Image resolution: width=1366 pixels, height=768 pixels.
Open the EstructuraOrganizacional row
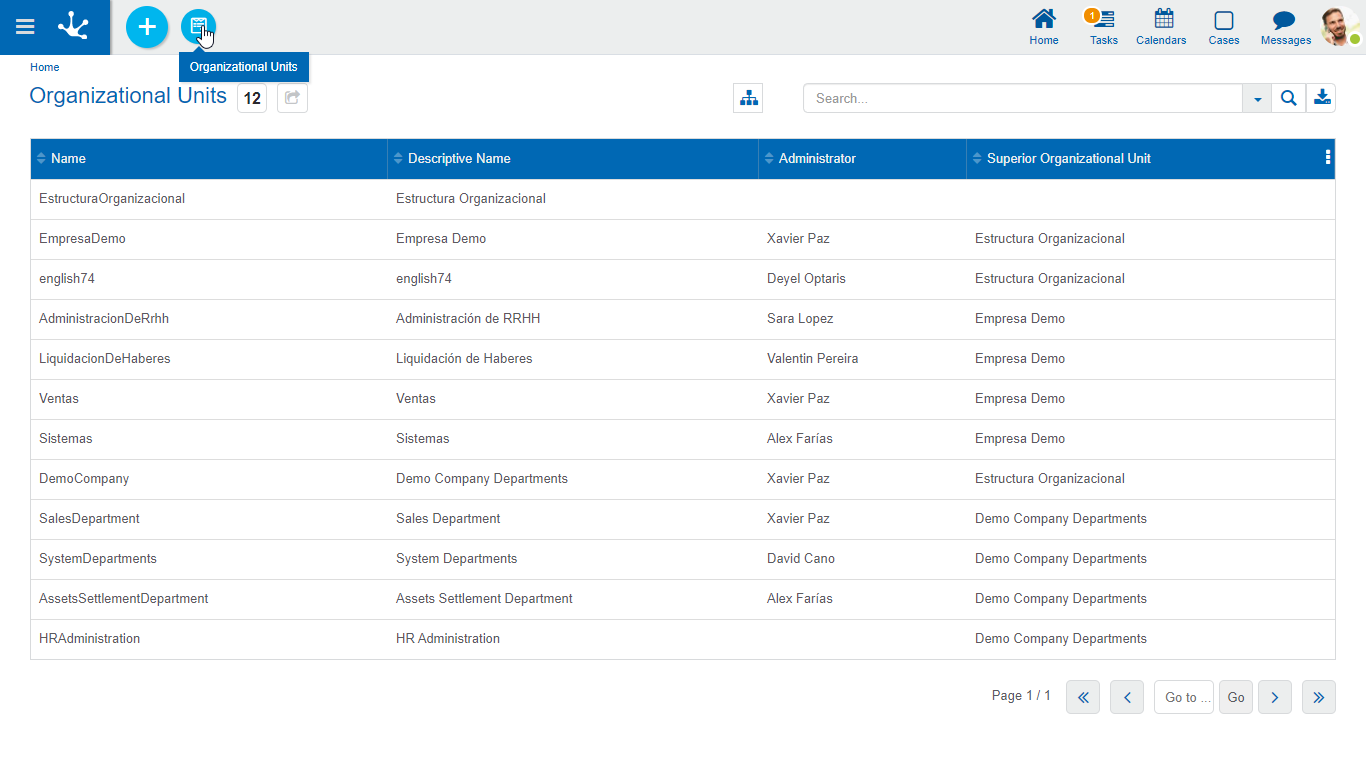pyautogui.click(x=683, y=199)
